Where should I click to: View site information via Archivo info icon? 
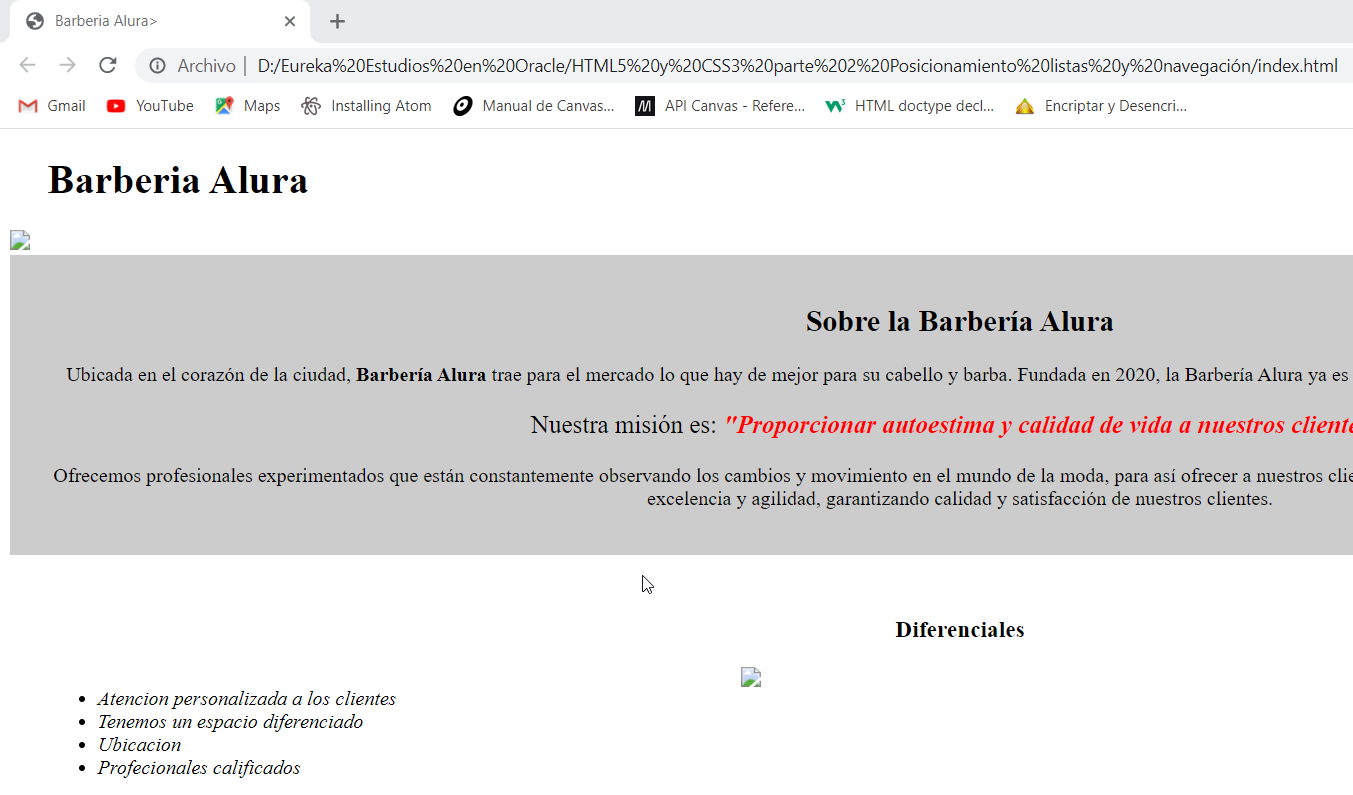click(x=157, y=66)
